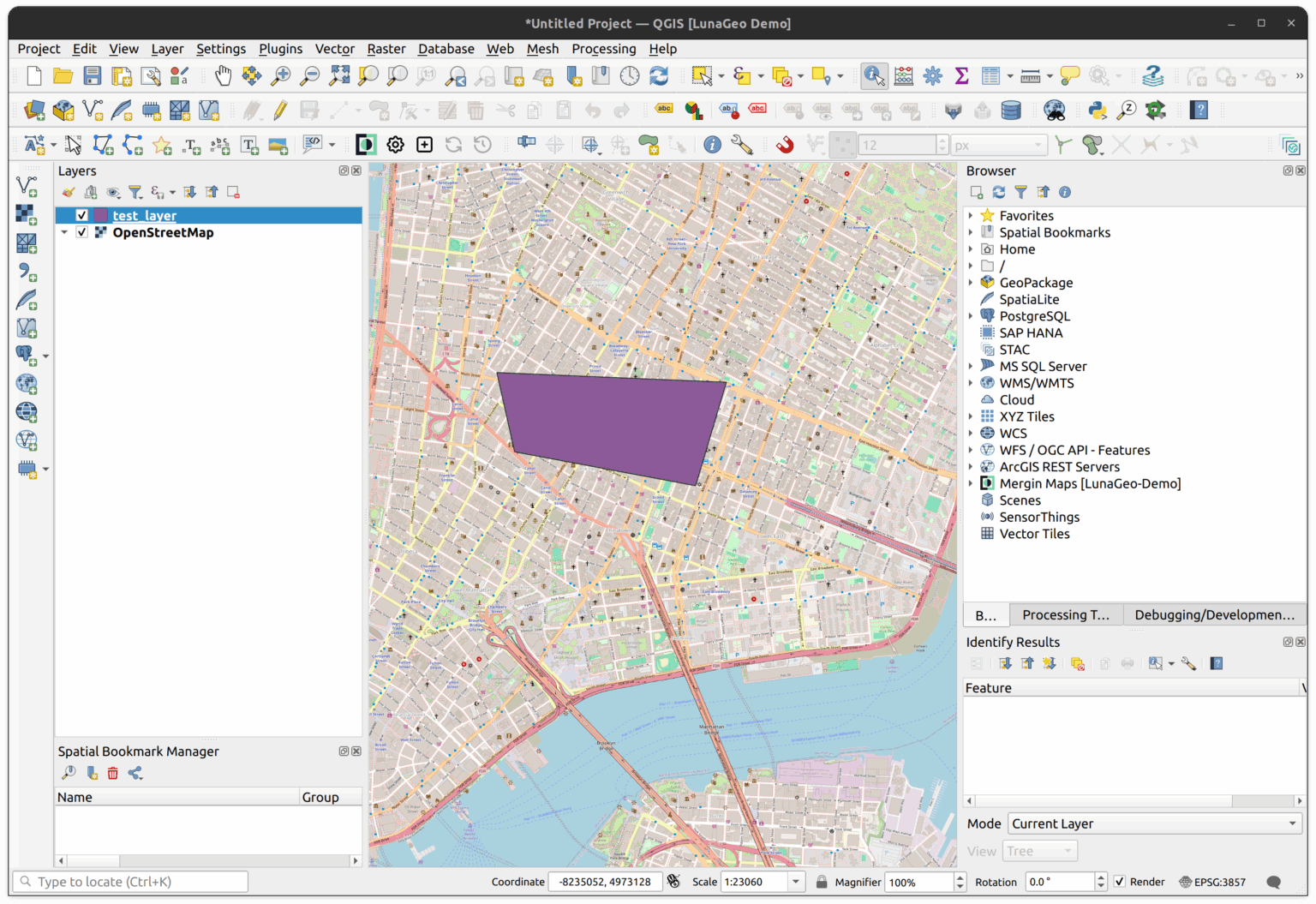Open the messages log speech bubble icon

(1274, 882)
